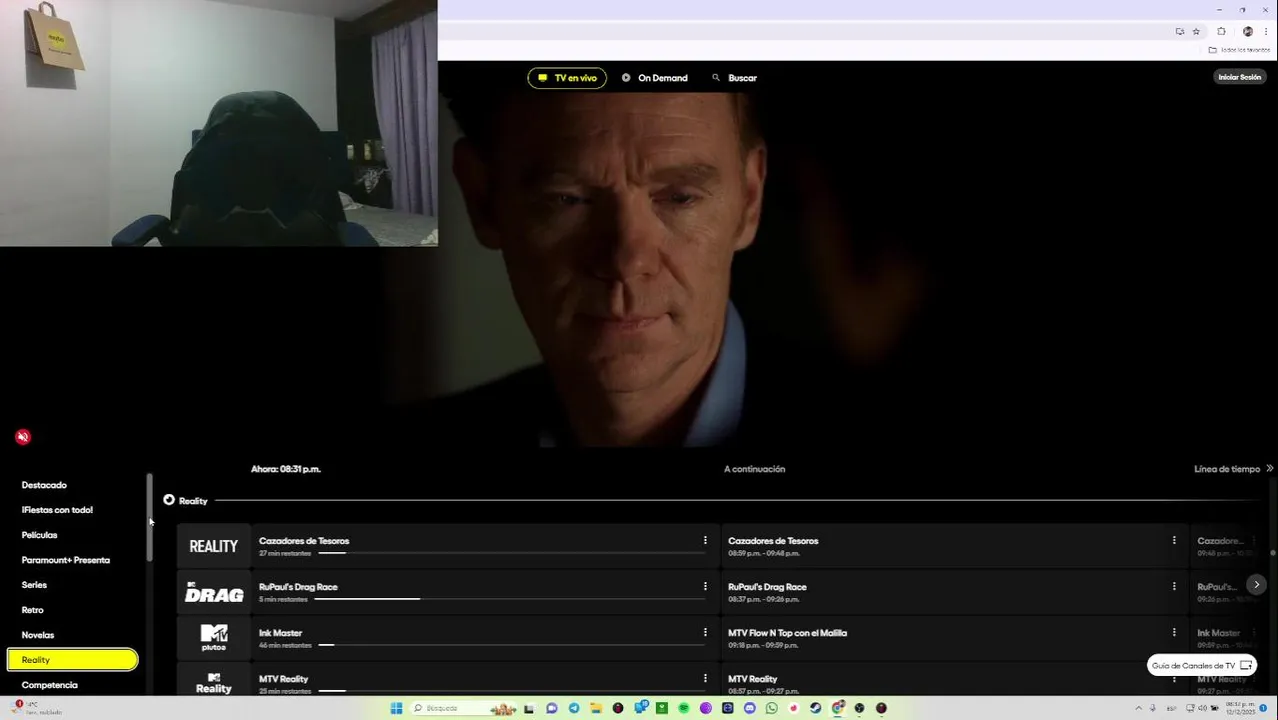Open WhatsApp from the taskbar
The width and height of the screenshot is (1278, 720).
pyautogui.click(x=771, y=708)
